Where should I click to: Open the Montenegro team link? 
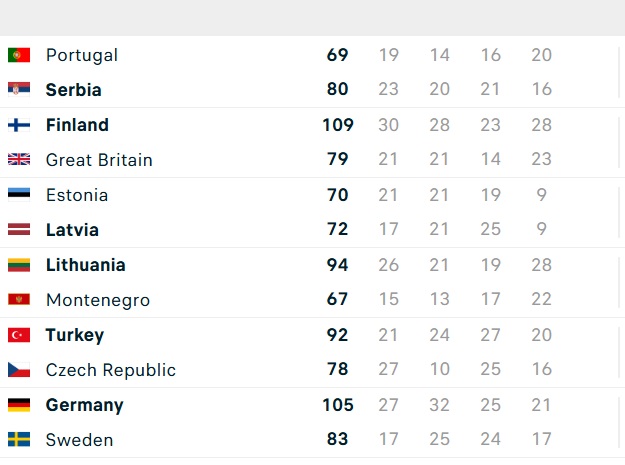pyautogui.click(x=98, y=300)
